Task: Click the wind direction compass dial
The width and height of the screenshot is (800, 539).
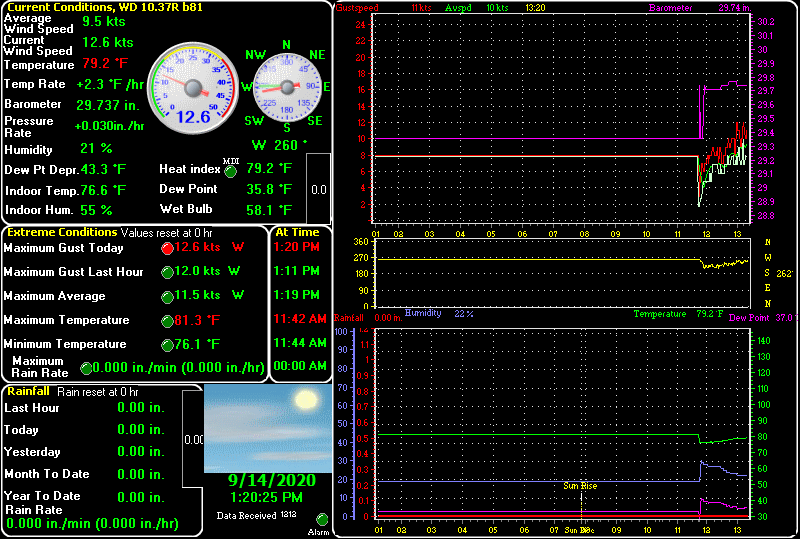Action: tap(287, 87)
